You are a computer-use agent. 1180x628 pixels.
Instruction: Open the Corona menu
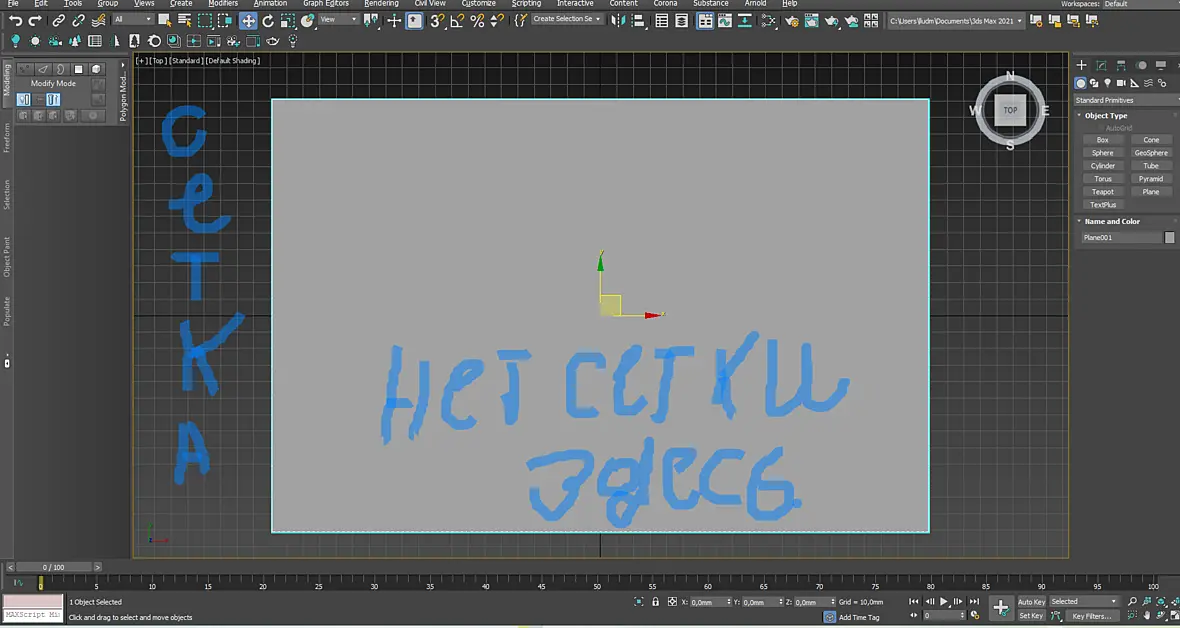pos(665,4)
